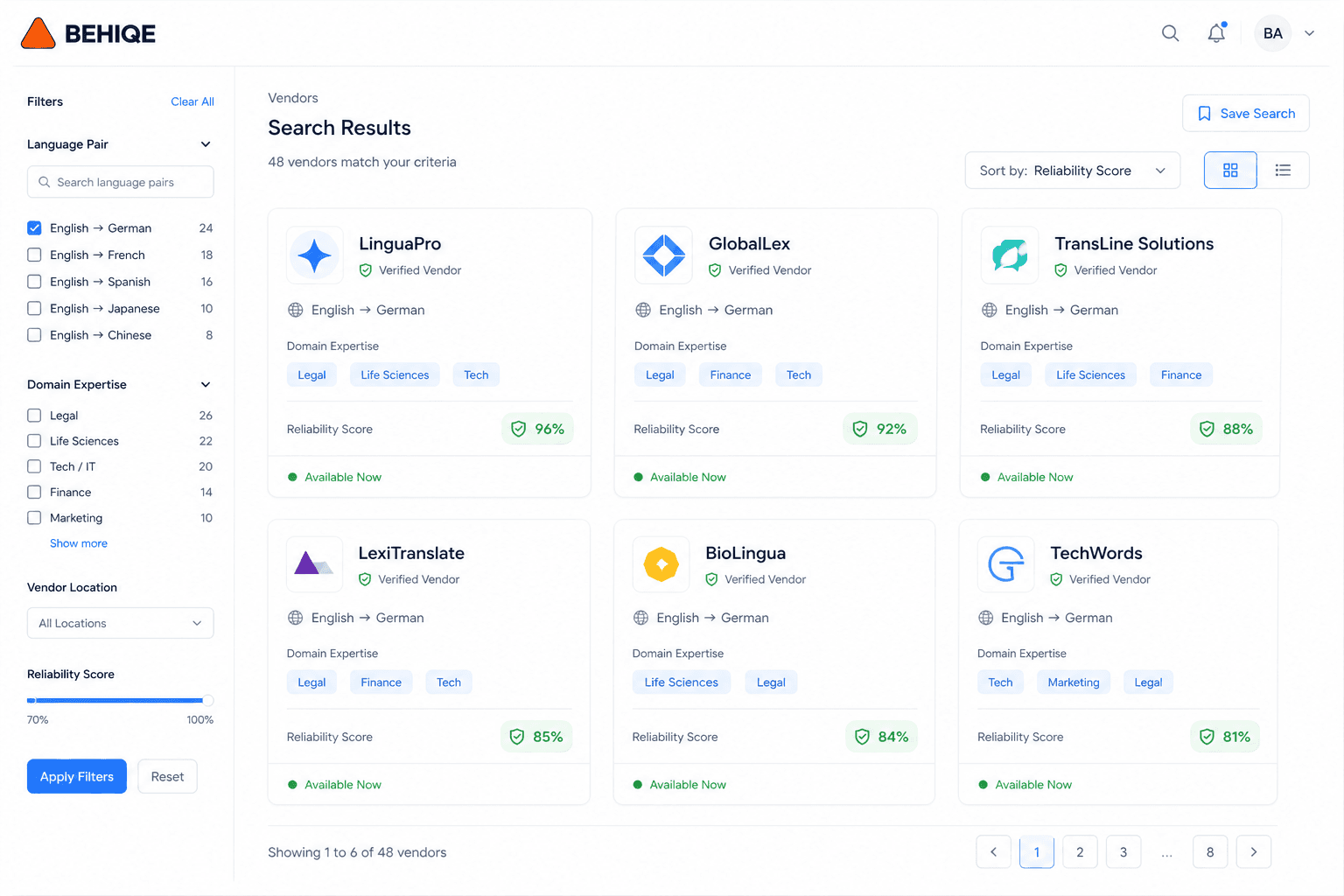The width and height of the screenshot is (1344, 896).
Task: Click TransLine Solutions' verified shield icon
Action: point(1060,270)
